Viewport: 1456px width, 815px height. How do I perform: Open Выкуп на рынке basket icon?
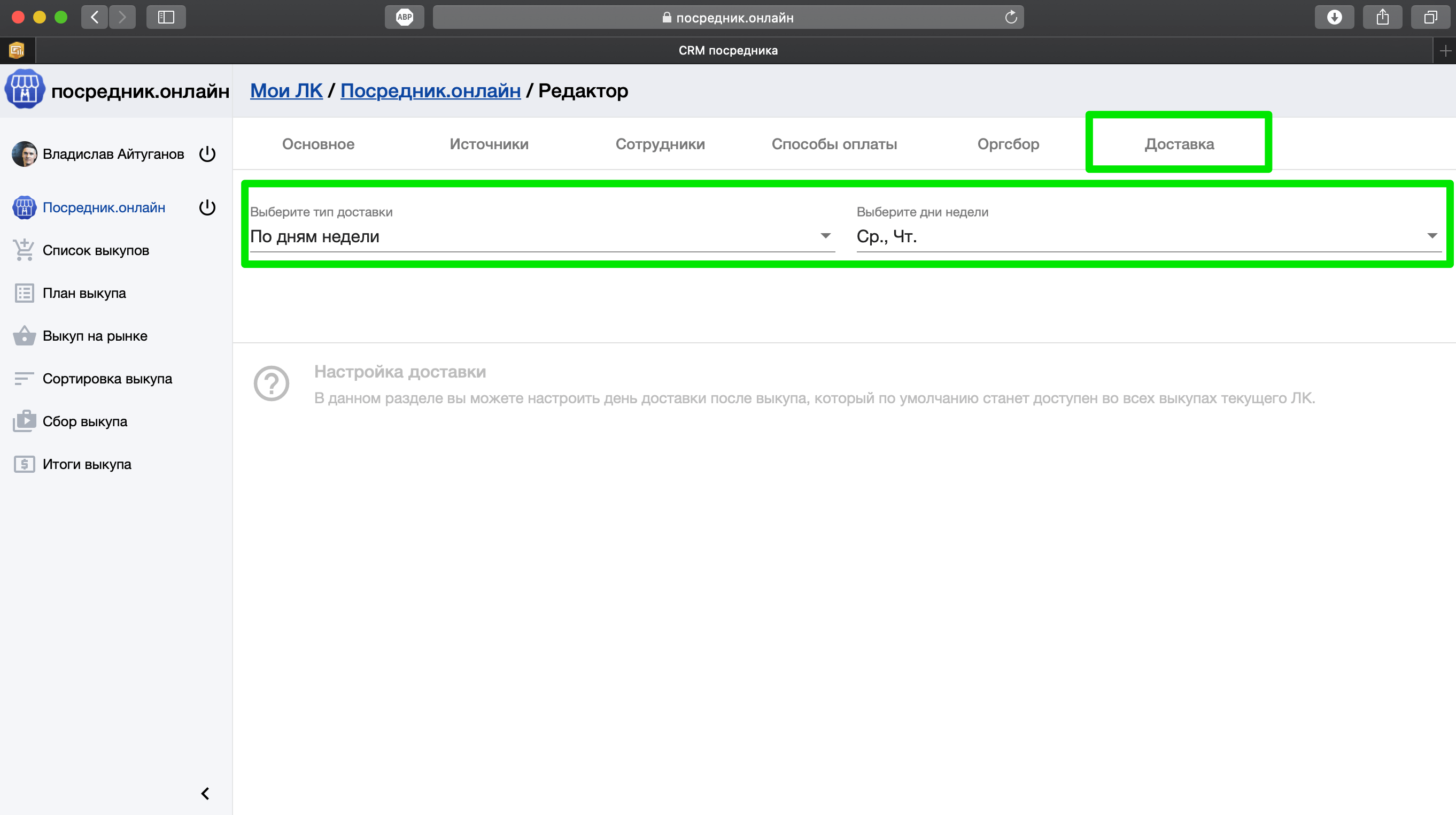pos(24,336)
